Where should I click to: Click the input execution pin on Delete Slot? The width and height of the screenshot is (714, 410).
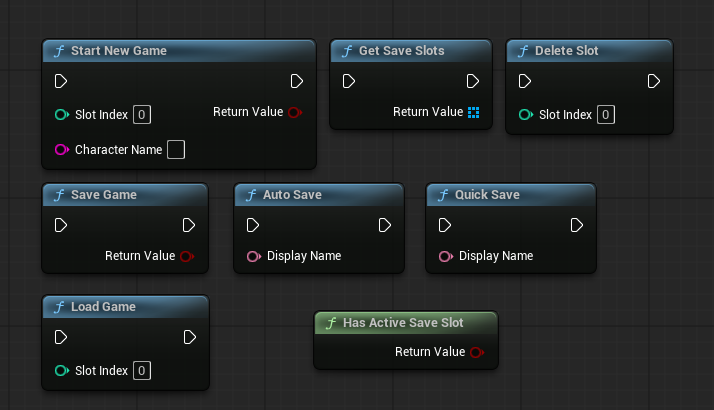click(x=525, y=82)
